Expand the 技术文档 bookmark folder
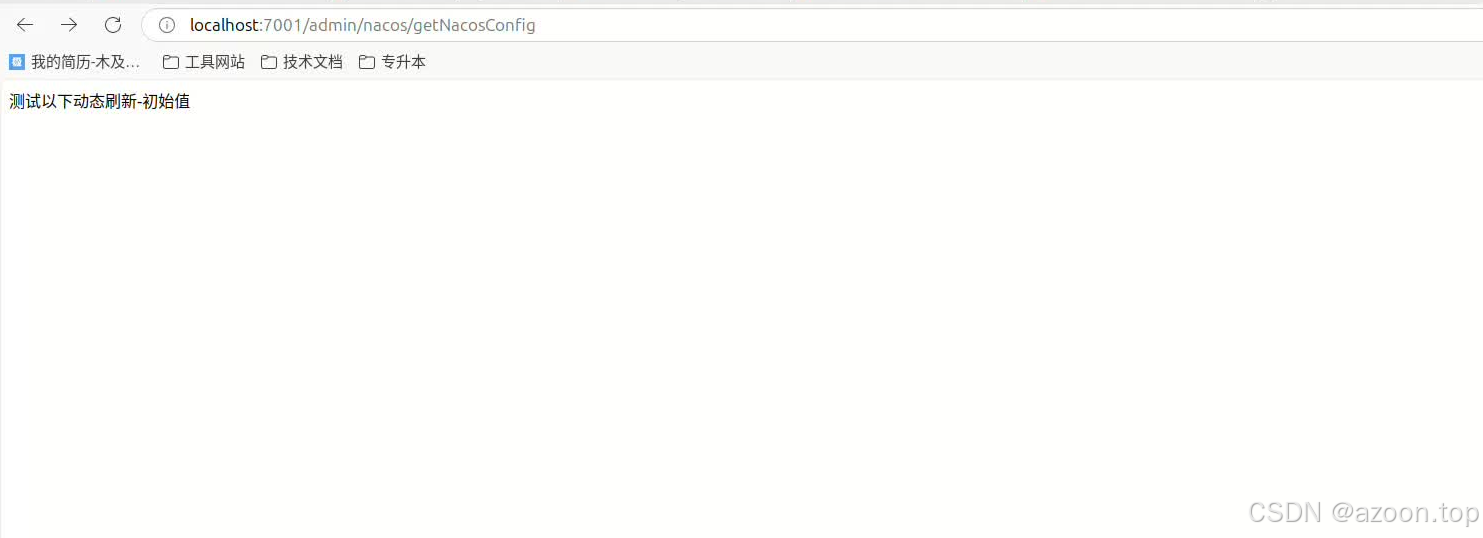 point(302,62)
